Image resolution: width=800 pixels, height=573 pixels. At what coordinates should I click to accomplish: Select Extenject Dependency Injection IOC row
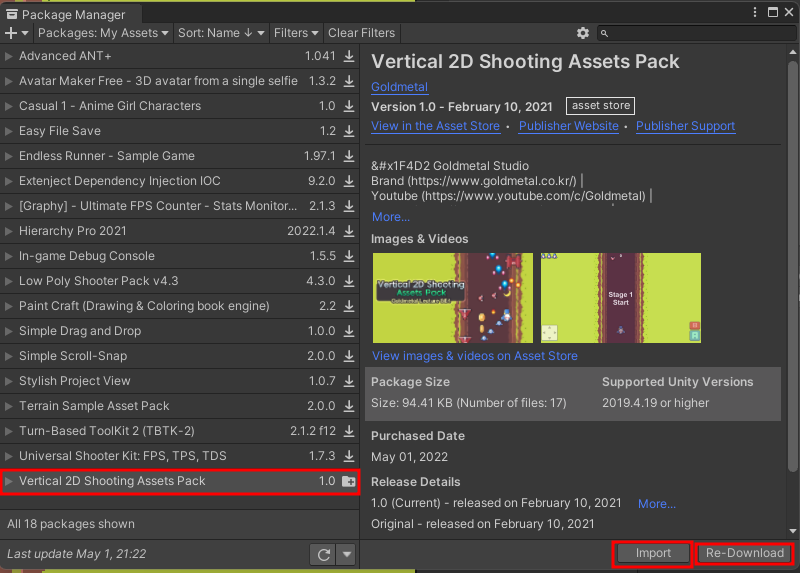[180, 181]
